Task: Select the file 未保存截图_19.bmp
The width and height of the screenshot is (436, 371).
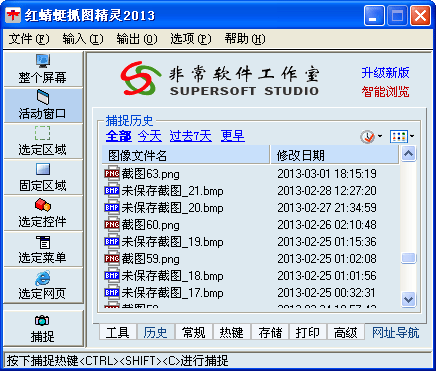Action: pyautogui.click(x=172, y=242)
